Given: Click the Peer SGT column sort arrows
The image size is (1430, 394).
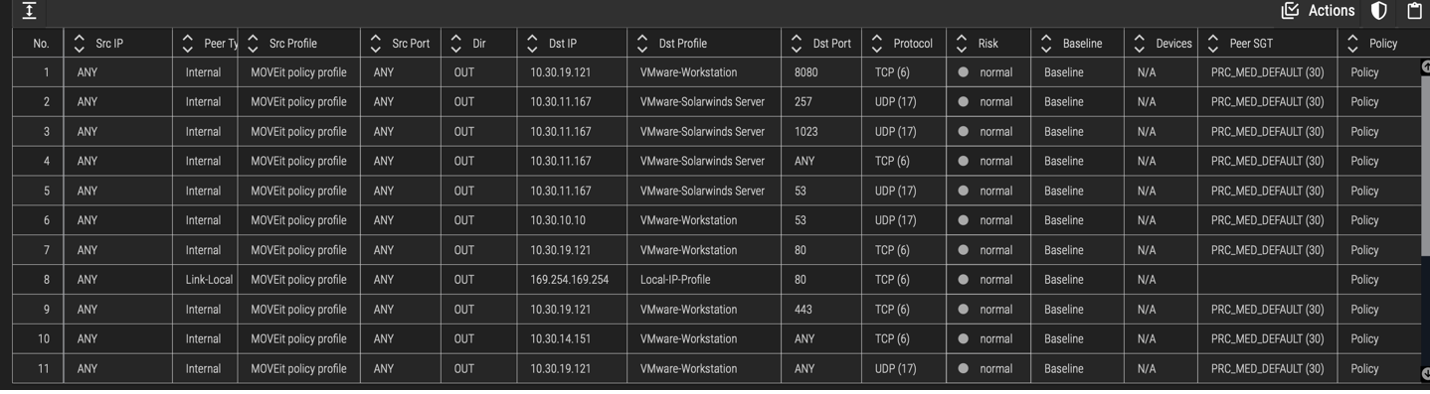Looking at the screenshot, I should point(1212,44).
